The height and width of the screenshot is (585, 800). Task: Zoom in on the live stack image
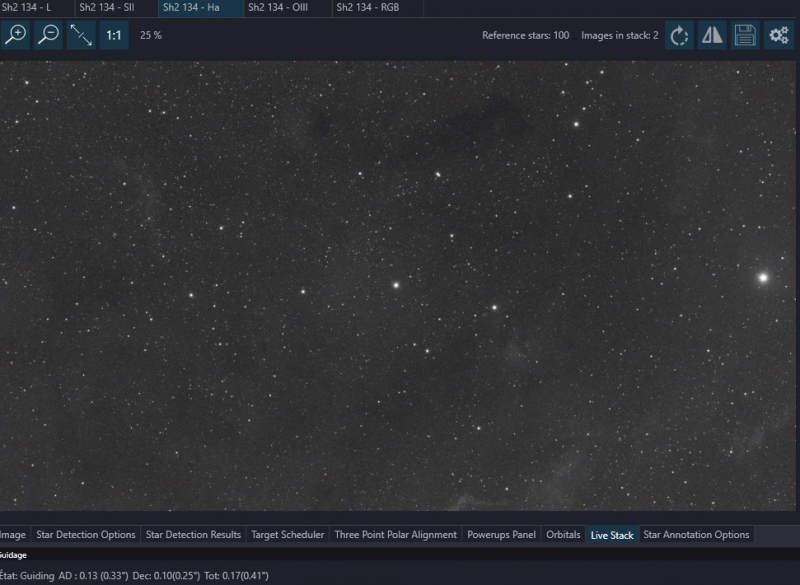(x=16, y=35)
